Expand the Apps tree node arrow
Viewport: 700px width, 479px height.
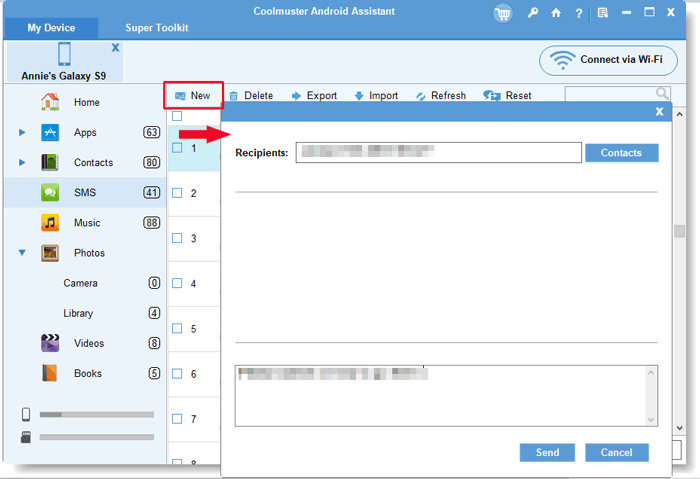pos(22,132)
